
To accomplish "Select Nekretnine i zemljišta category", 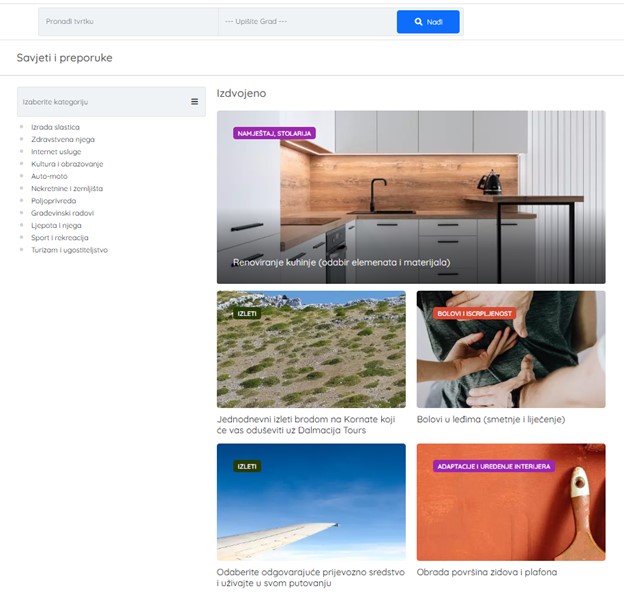I will click(67, 189).
